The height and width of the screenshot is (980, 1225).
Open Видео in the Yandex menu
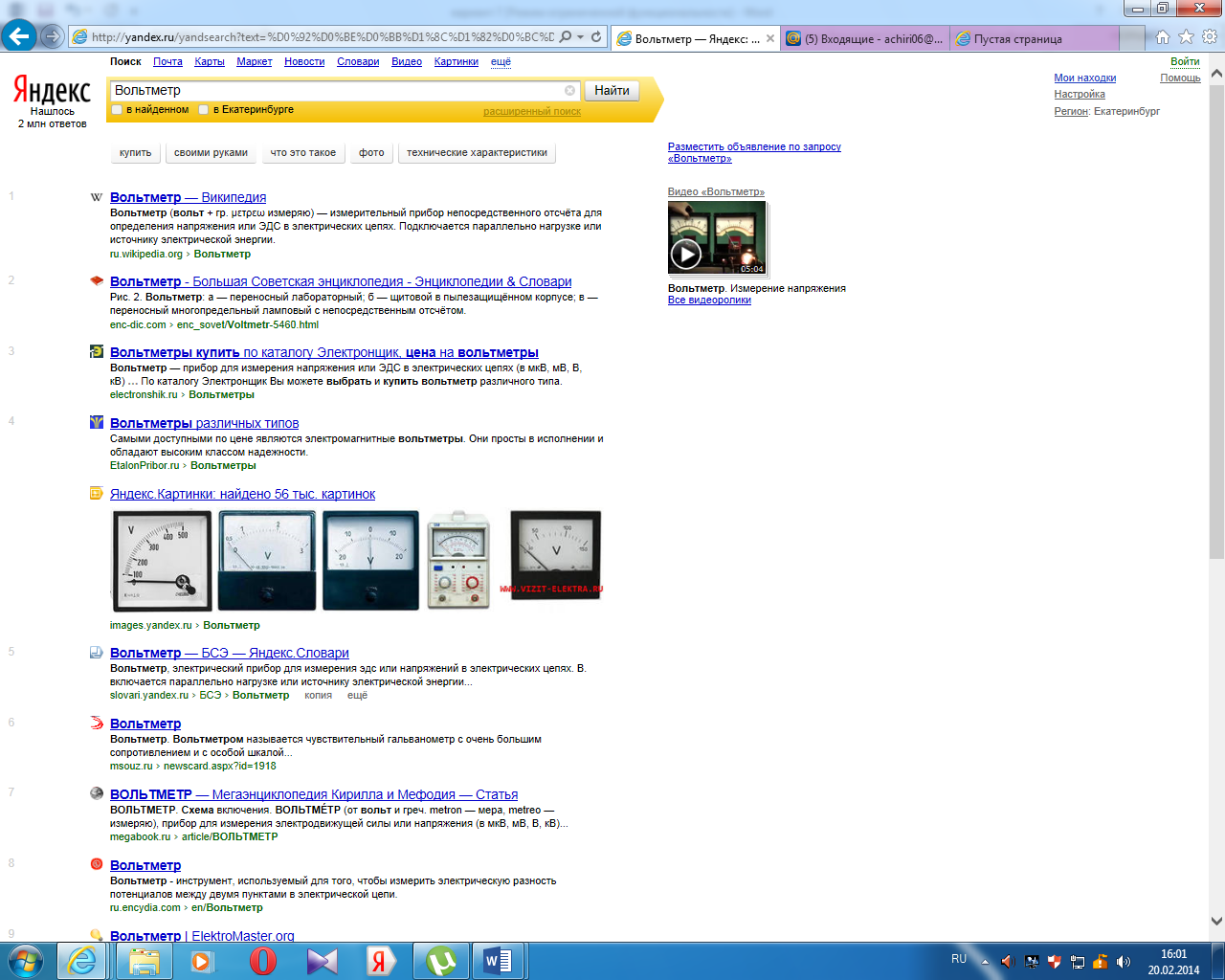pos(407,61)
